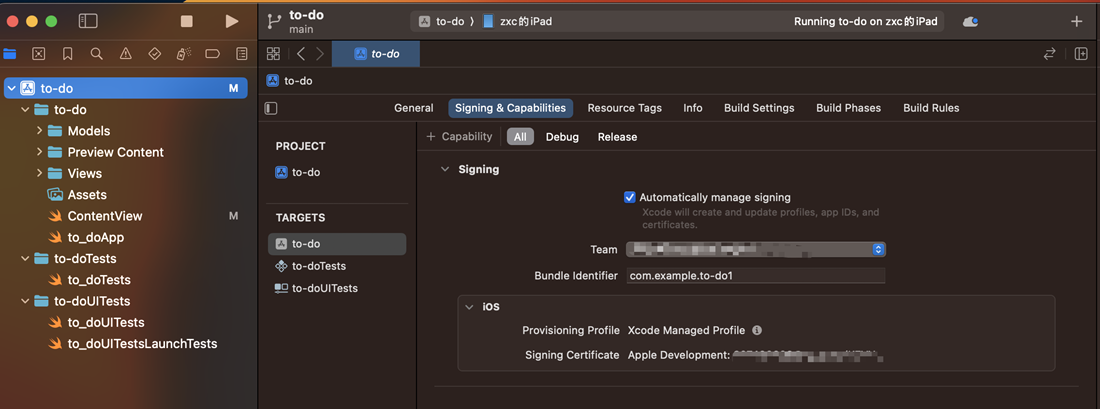The image size is (1100, 409).
Task: Open the Bookmark navigator
Action: click(x=67, y=54)
